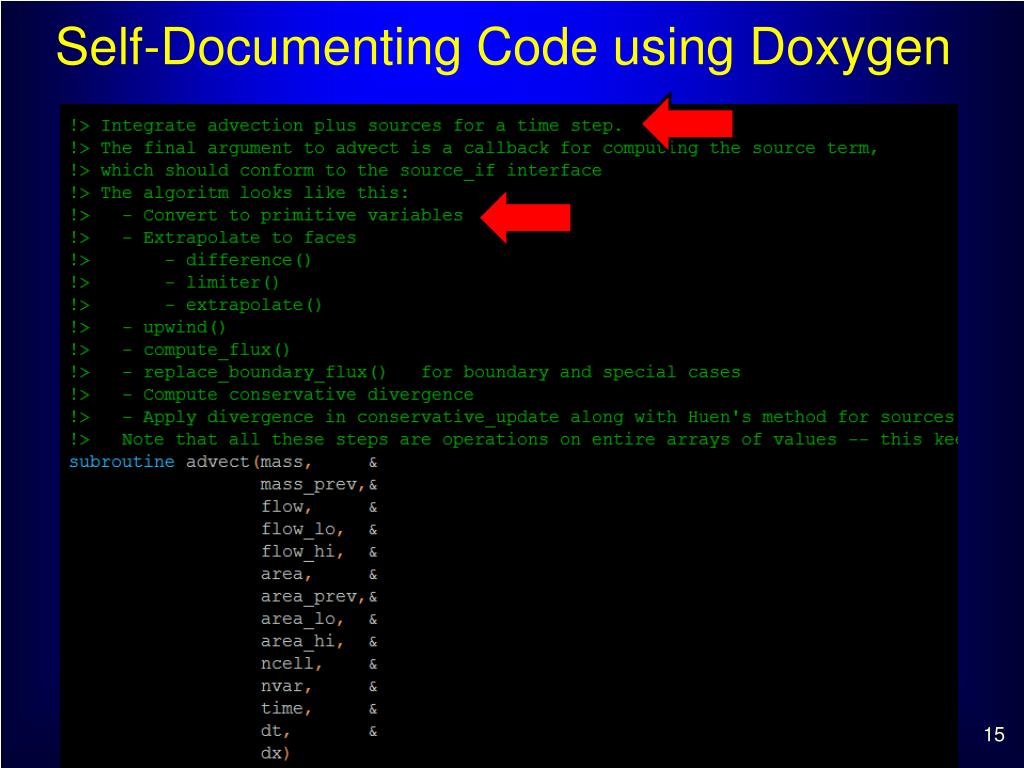This screenshot has width=1024, height=768.
Task: Click the 'subroutine' keyword
Action: pyautogui.click(x=122, y=462)
